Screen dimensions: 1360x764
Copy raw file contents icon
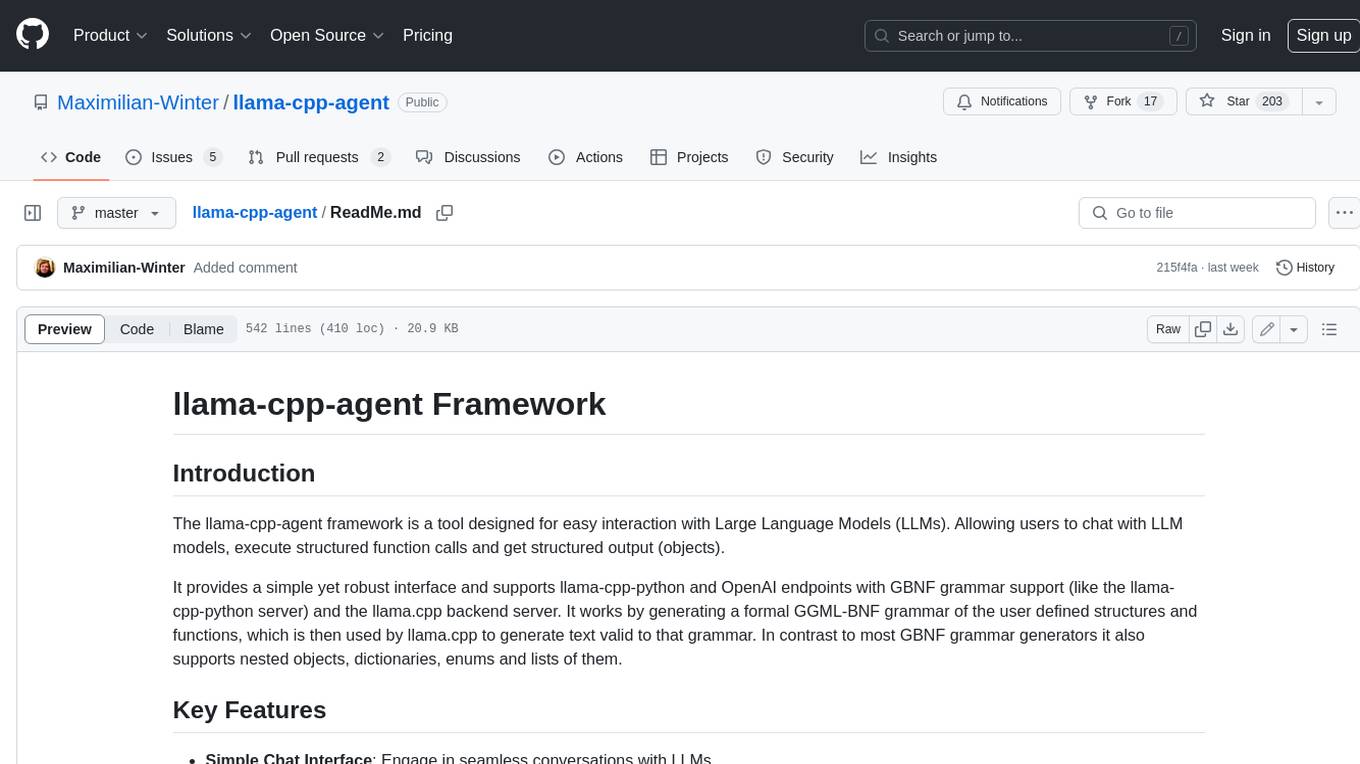[1203, 329]
